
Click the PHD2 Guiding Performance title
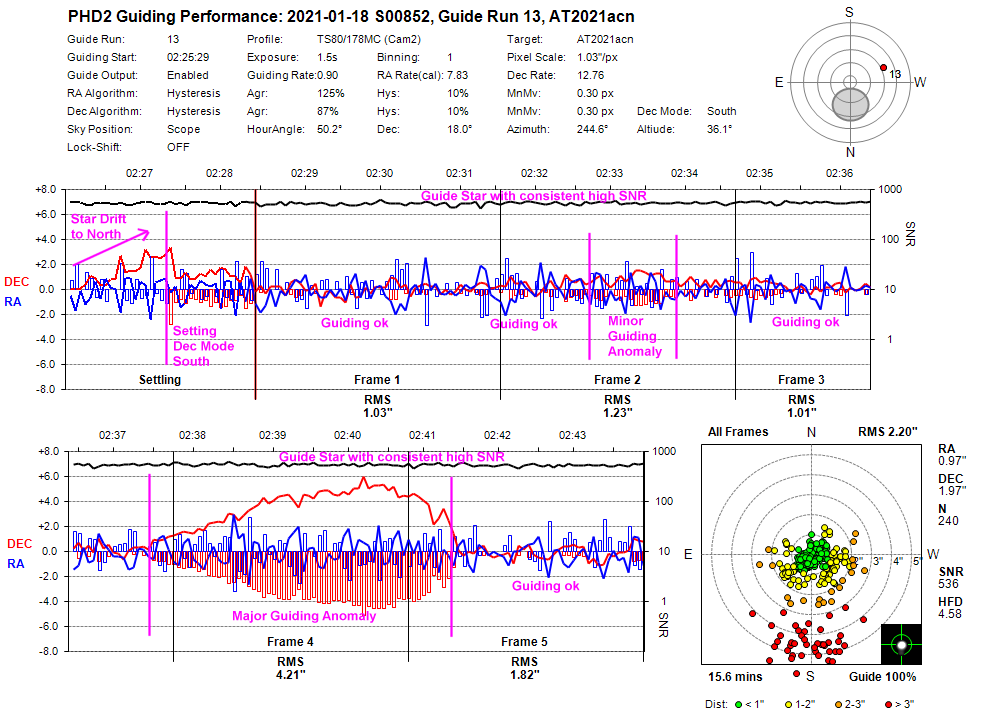[351, 17]
